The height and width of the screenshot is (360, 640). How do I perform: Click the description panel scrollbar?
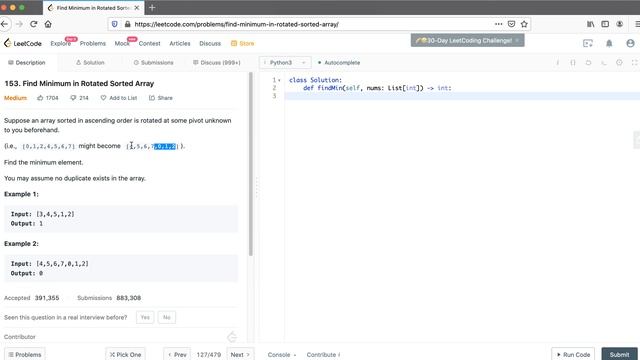click(x=251, y=164)
